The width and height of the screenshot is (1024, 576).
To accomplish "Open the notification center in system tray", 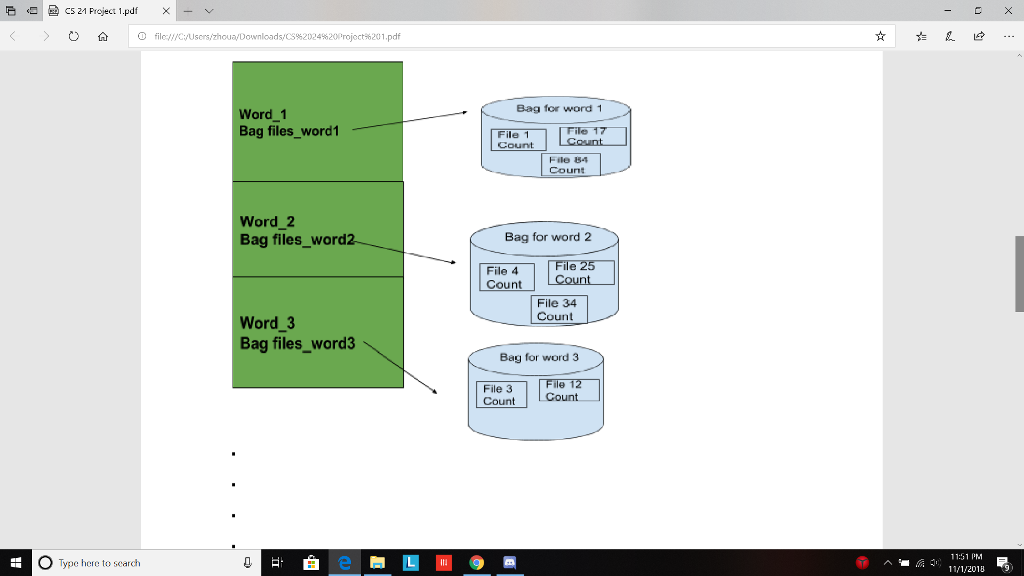I will coord(1003,563).
